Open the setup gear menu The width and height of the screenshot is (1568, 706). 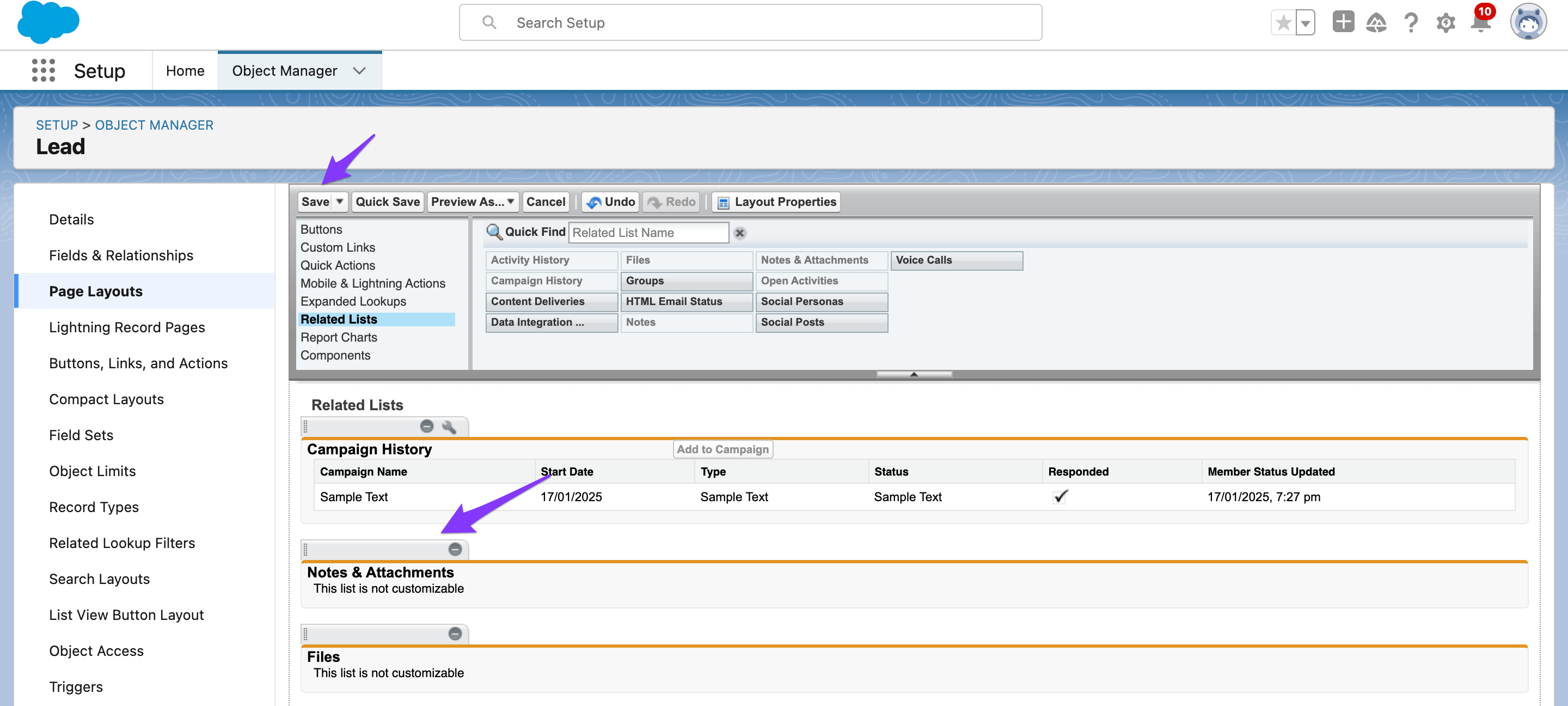point(1445,23)
